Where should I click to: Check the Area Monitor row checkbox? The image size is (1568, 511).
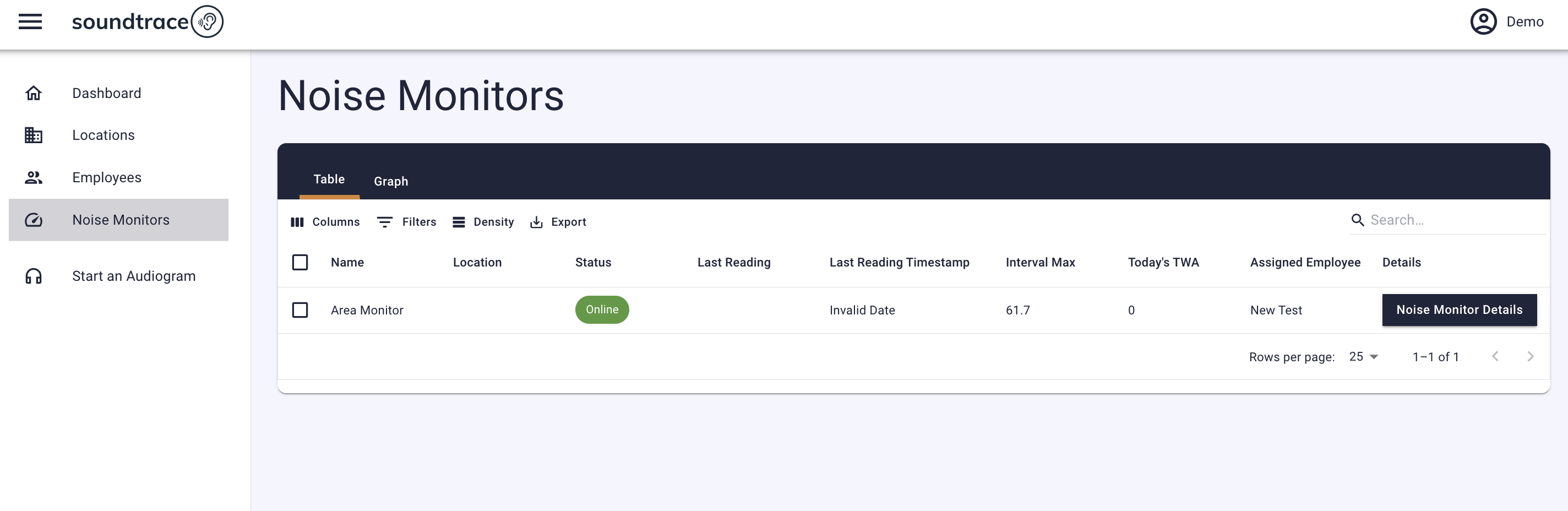click(300, 310)
